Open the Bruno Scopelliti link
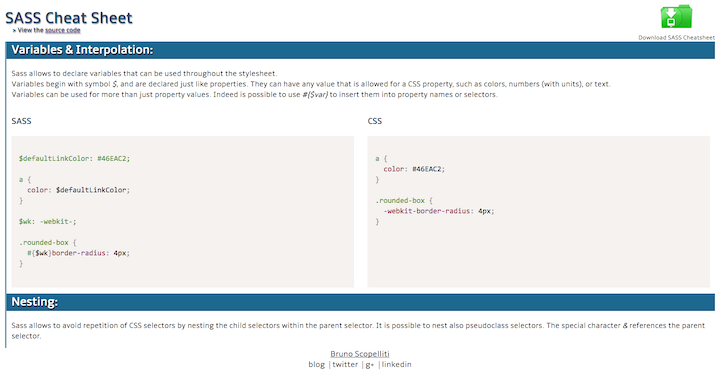Viewport: 720px width, 378px height. (360, 354)
